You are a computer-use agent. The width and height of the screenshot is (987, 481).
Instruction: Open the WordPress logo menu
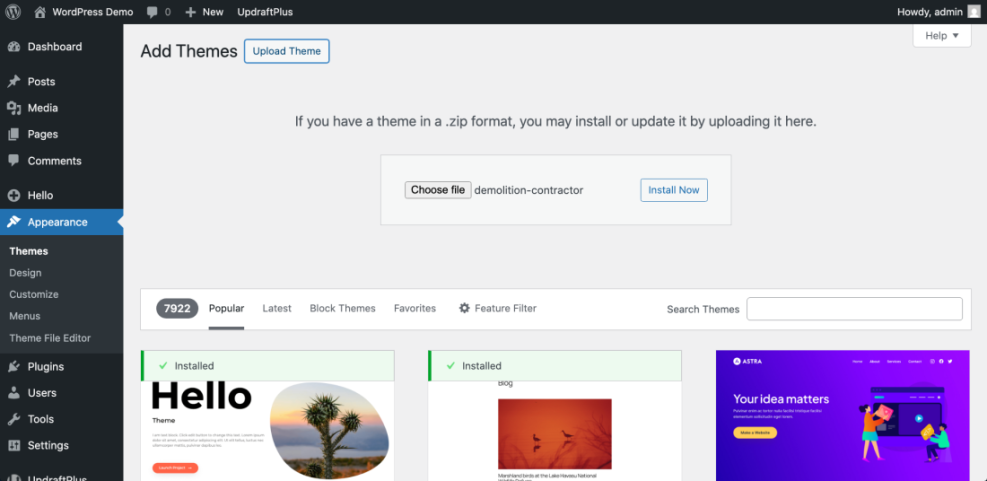click(x=13, y=12)
